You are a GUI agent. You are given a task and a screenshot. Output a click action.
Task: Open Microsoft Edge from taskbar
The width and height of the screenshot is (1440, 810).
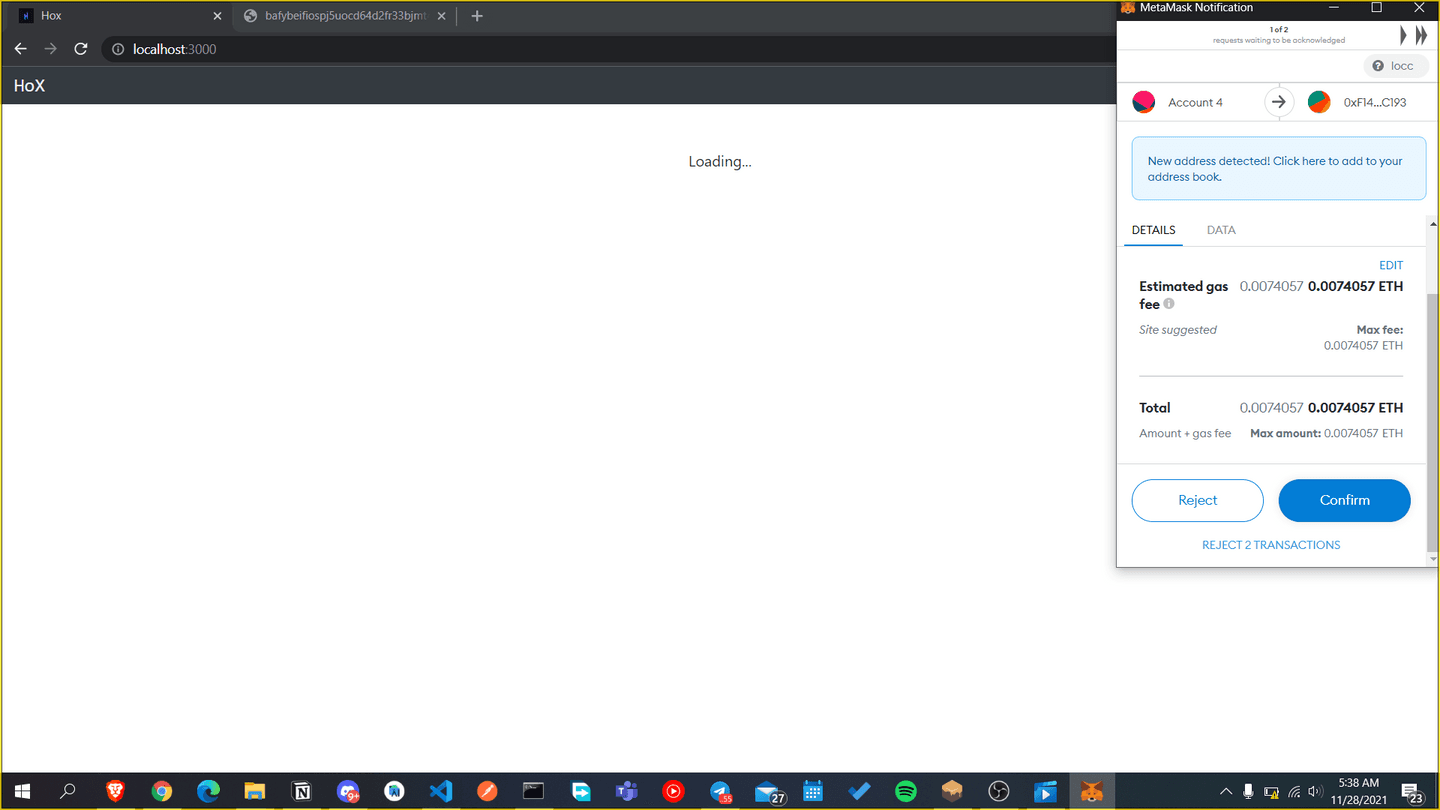(x=208, y=791)
